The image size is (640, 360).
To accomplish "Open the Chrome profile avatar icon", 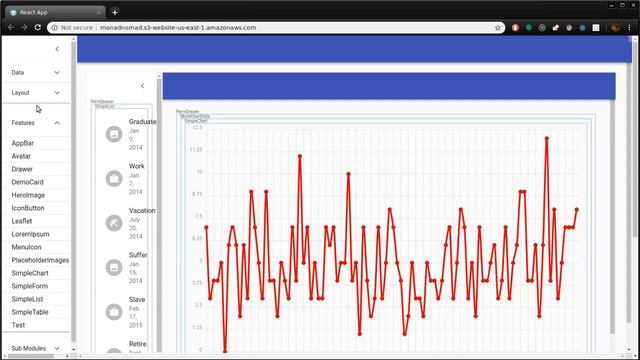I will click(x=616, y=28).
